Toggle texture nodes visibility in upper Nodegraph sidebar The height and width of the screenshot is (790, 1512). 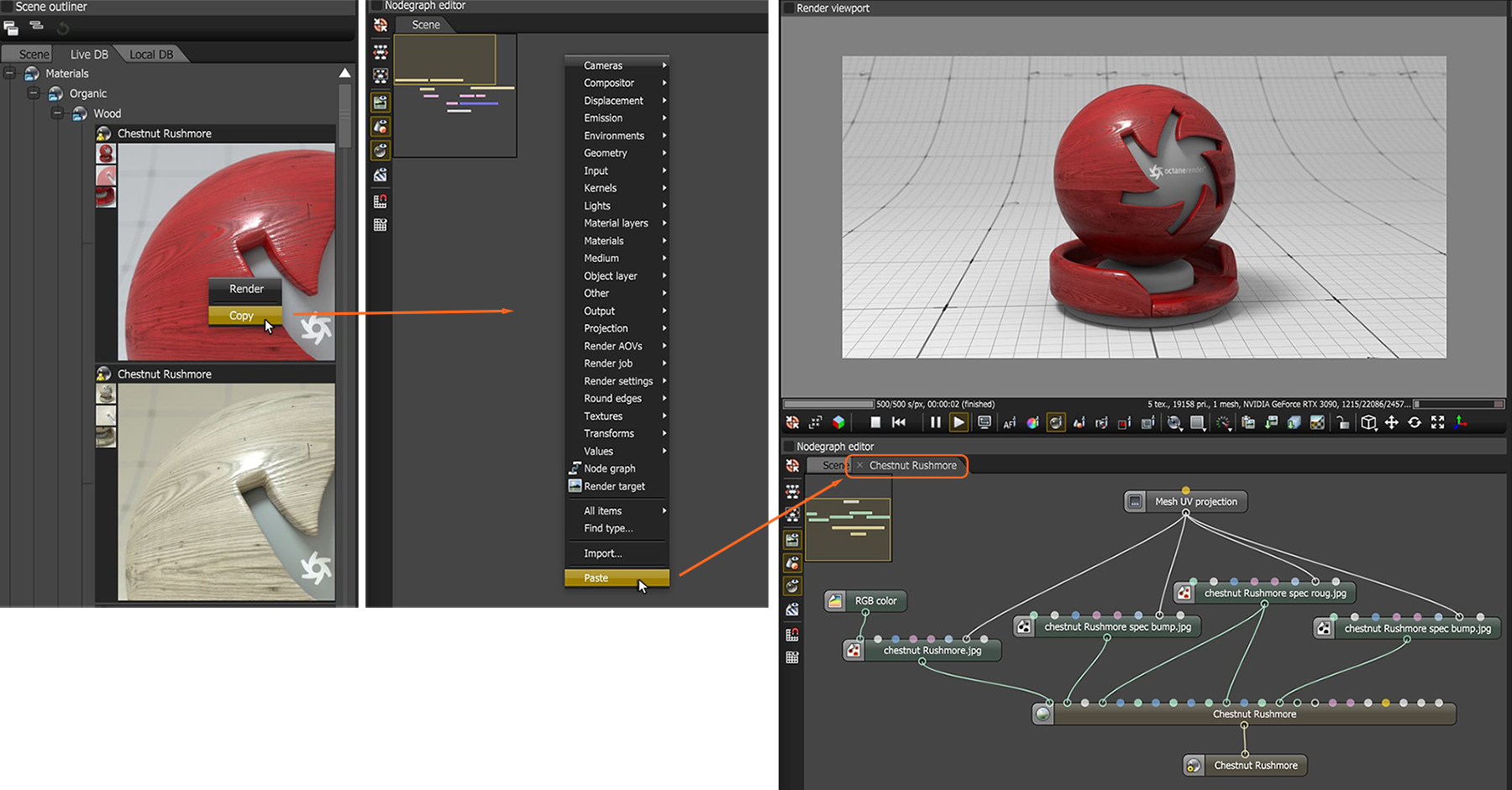pos(381,175)
